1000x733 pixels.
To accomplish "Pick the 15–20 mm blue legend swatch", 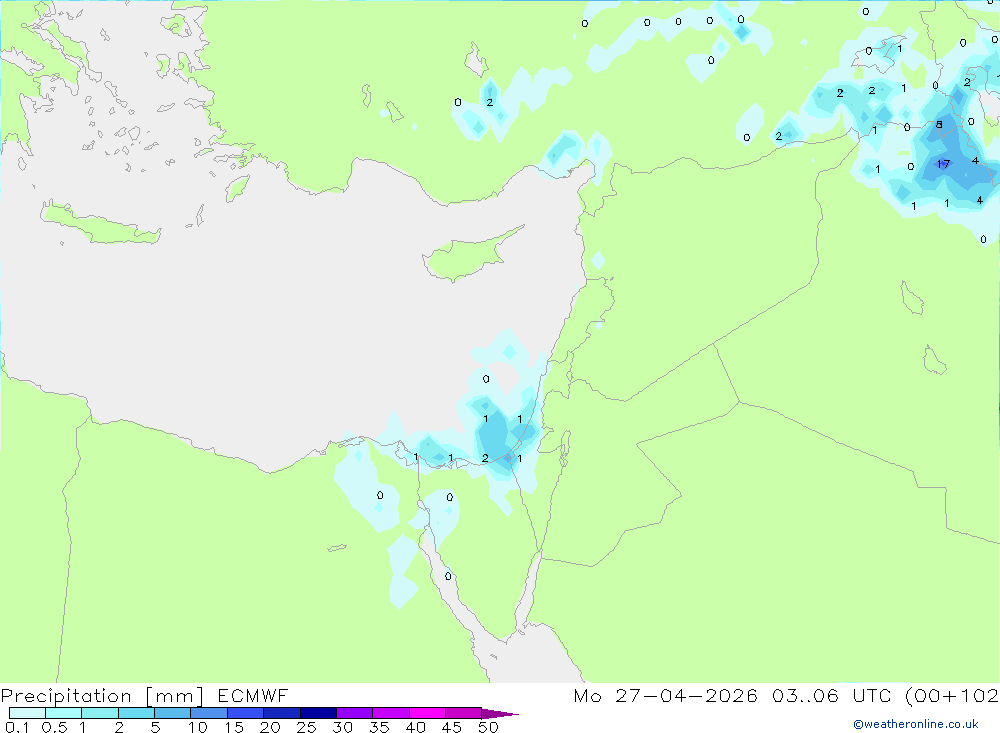I will [x=246, y=713].
